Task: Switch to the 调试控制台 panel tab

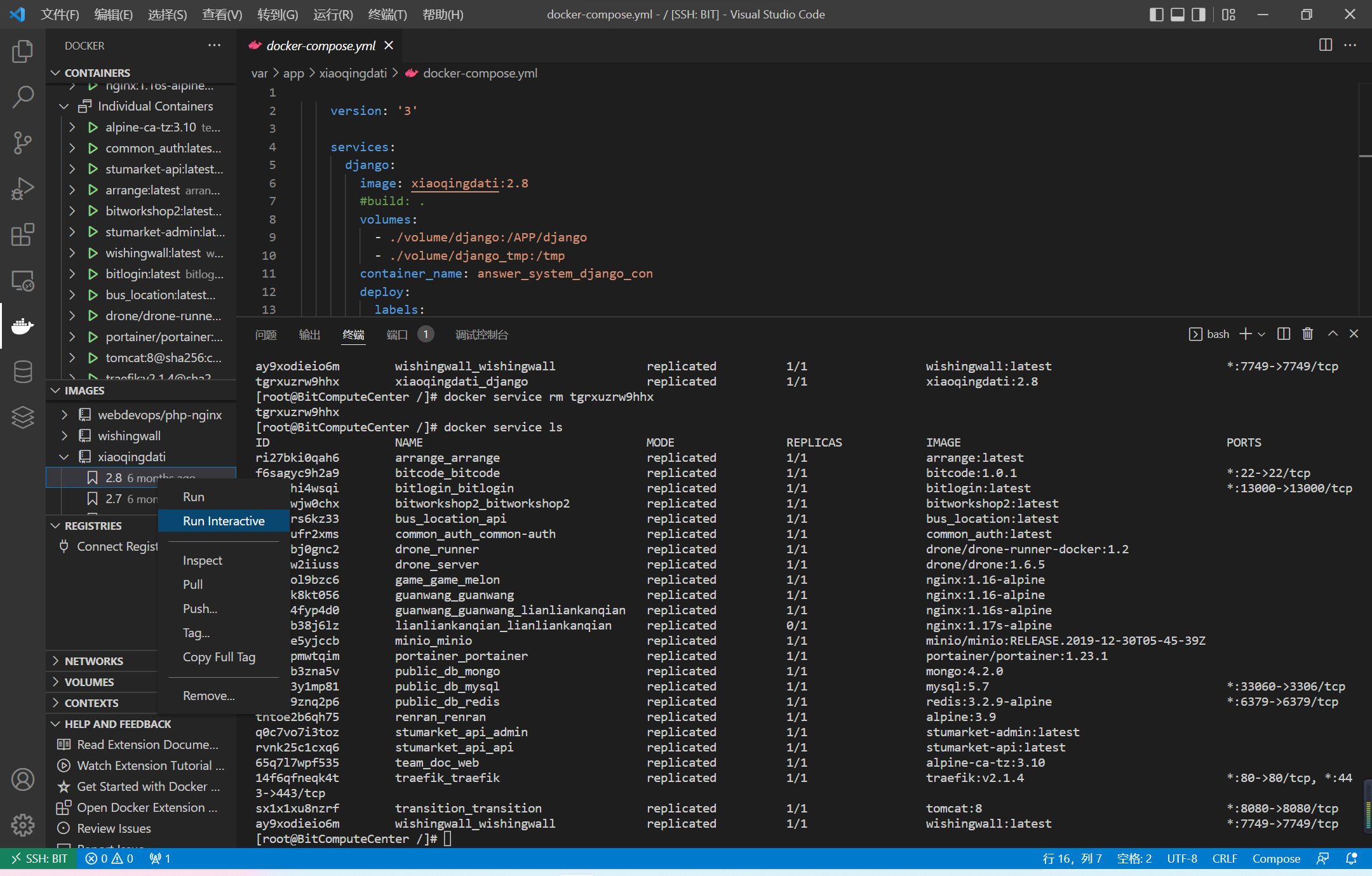Action: click(481, 334)
